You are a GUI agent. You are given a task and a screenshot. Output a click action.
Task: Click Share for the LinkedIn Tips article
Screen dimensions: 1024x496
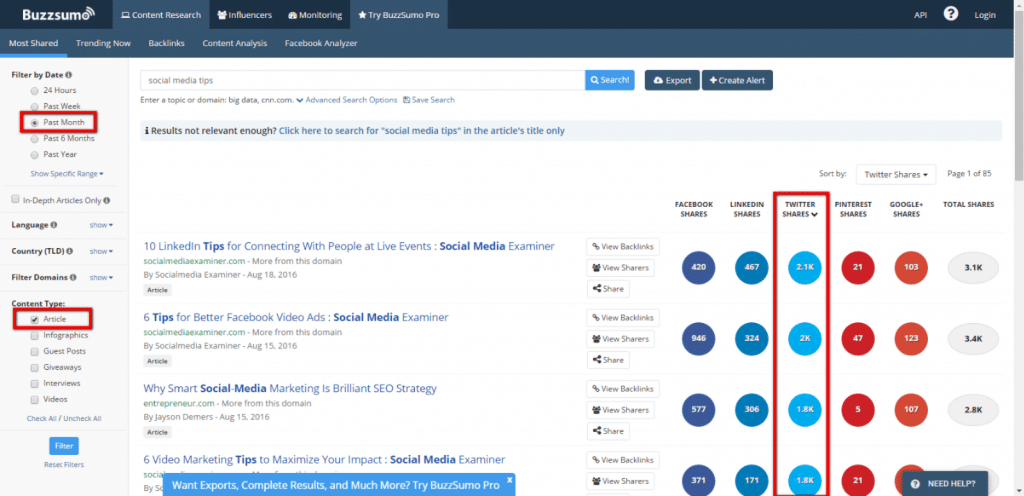tap(608, 289)
